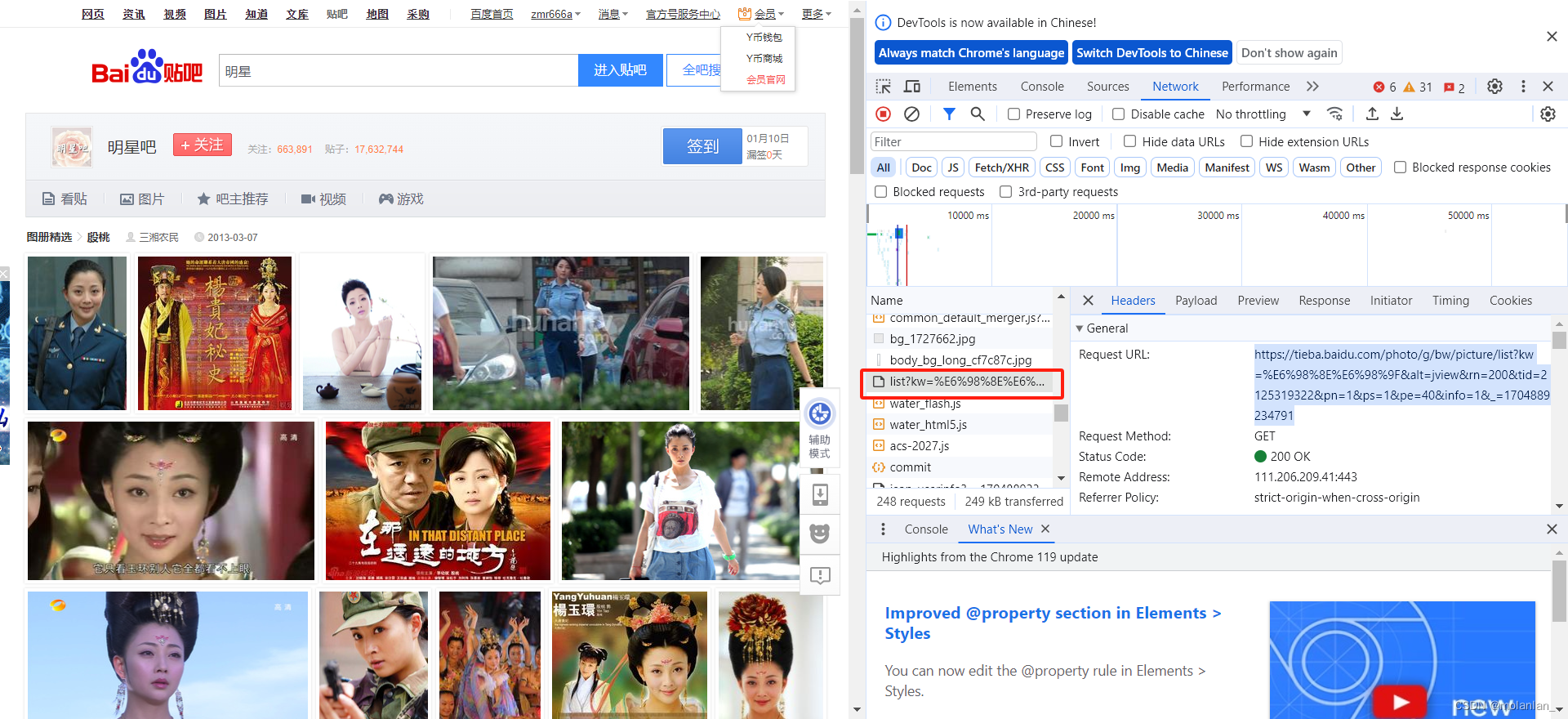Close the request details pane
1568x719 pixels.
1088,301
